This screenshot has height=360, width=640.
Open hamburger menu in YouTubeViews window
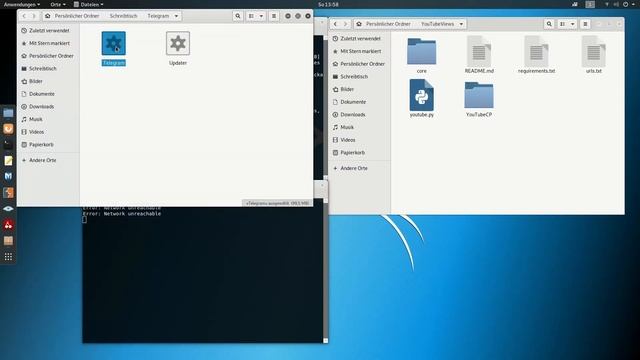pos(585,24)
